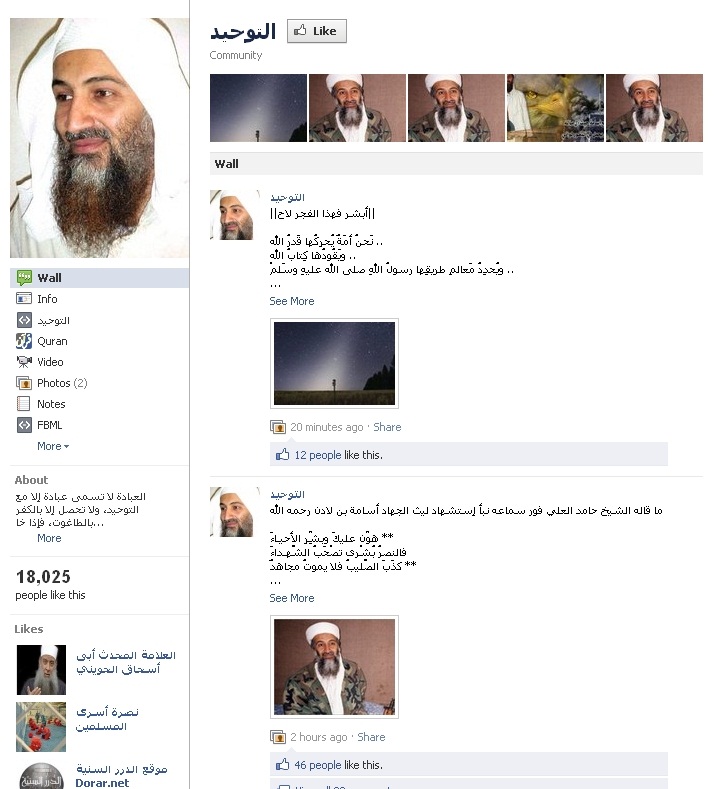
Task: Click the Photos icon in sidebar
Action: click(24, 383)
